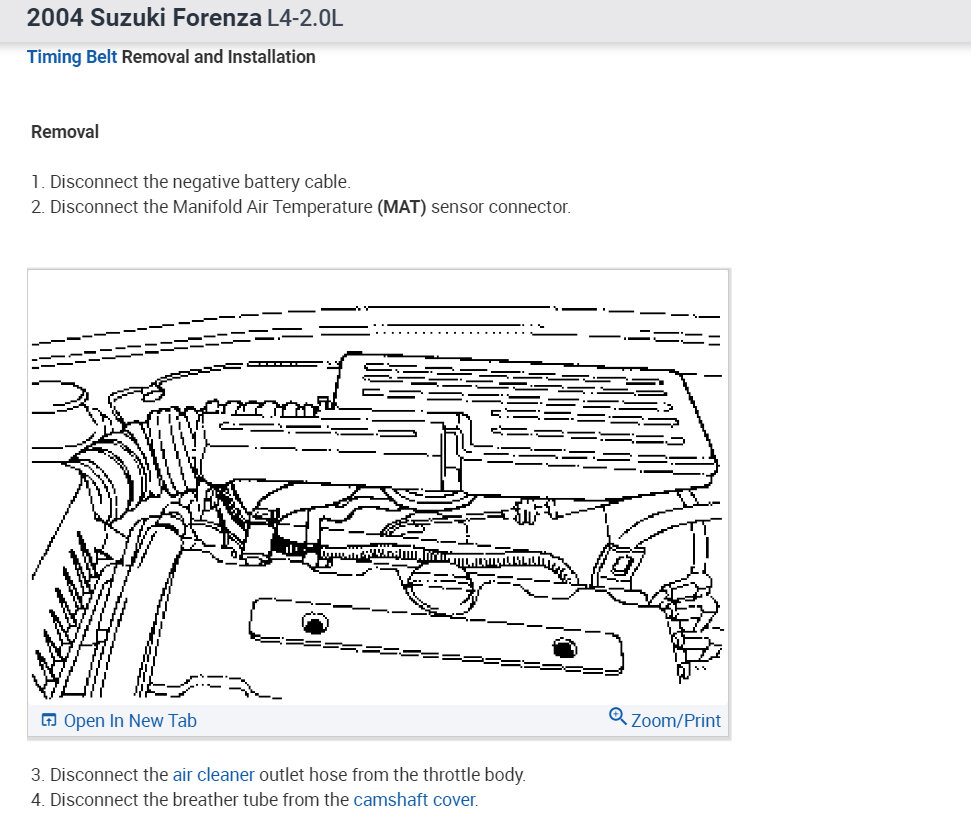The image size is (971, 834).
Task: Select the 2004 Suzuki Forenza heading
Action: 144,18
